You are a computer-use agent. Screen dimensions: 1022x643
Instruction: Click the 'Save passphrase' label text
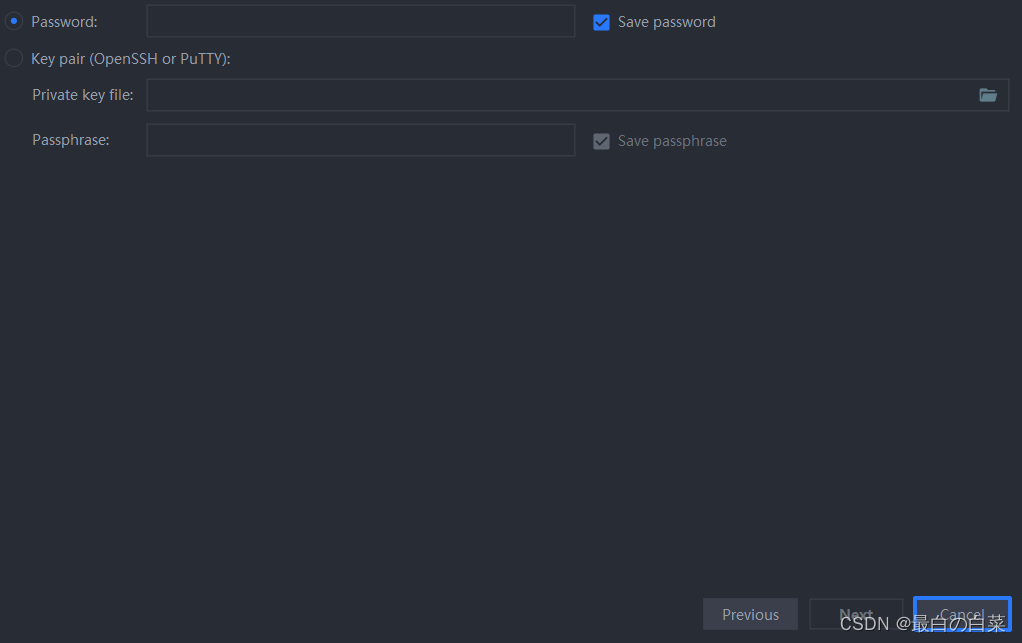[x=672, y=141]
